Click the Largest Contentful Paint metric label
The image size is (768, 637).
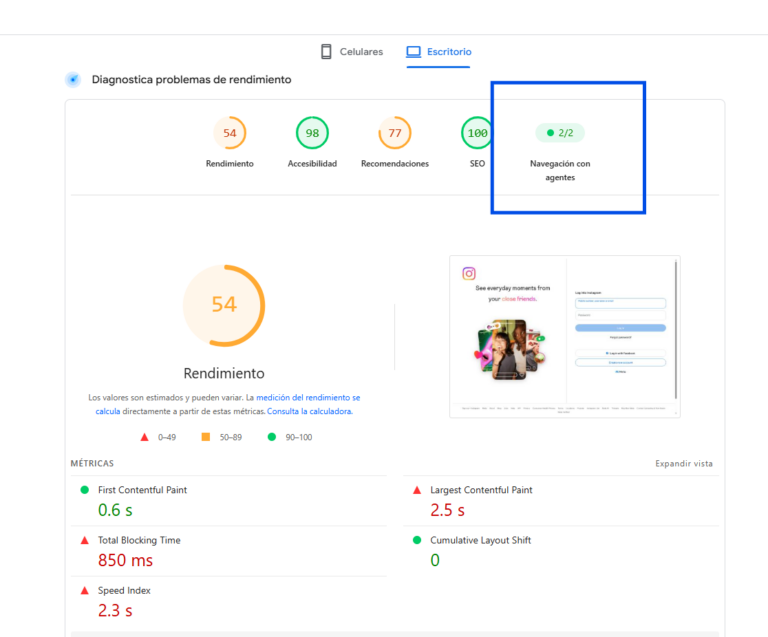[x=481, y=490]
